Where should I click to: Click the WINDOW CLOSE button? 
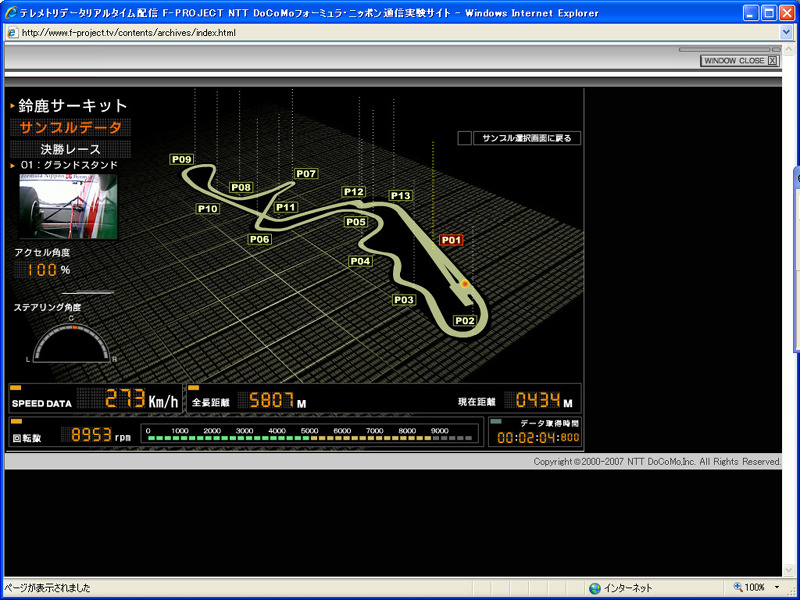tap(740, 61)
